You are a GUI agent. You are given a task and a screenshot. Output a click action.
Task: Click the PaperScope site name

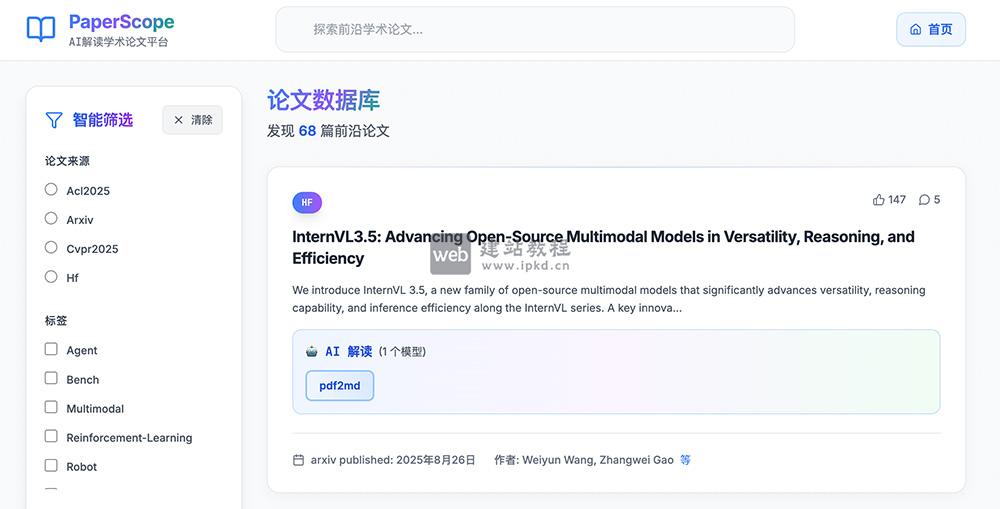121,22
